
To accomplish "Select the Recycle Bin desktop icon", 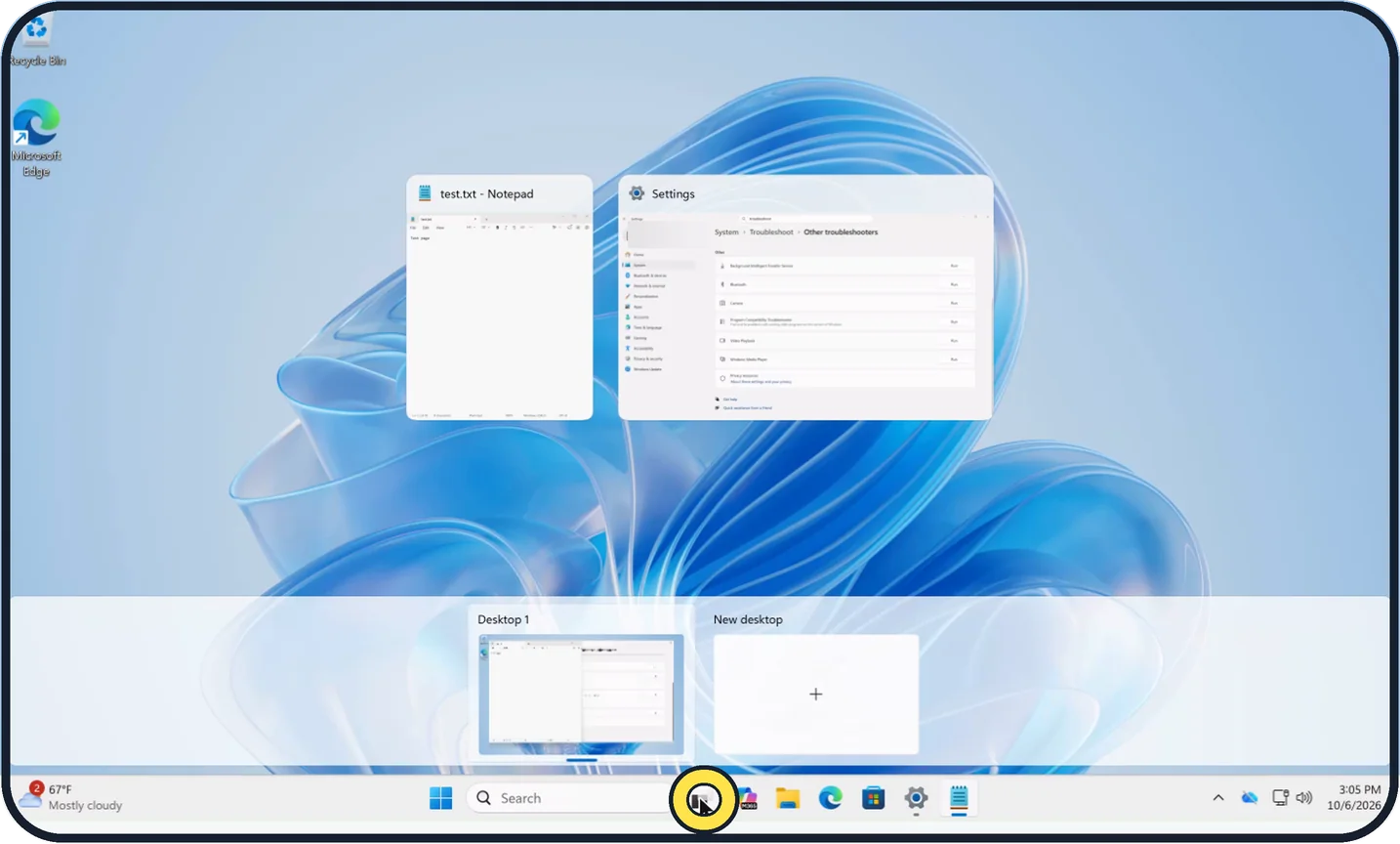I will 37,40.
